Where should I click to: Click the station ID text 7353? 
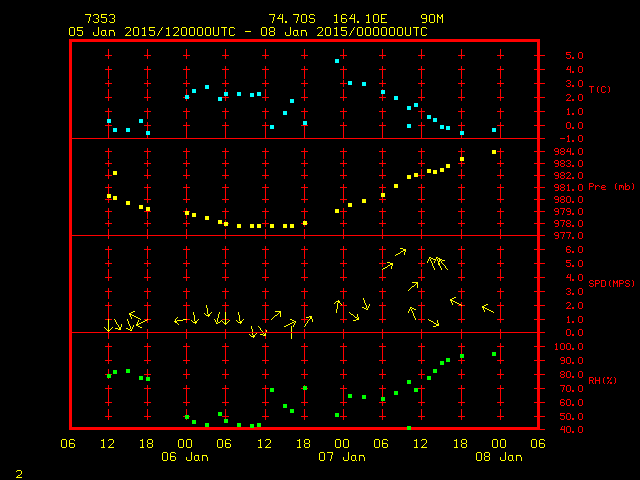100,19
